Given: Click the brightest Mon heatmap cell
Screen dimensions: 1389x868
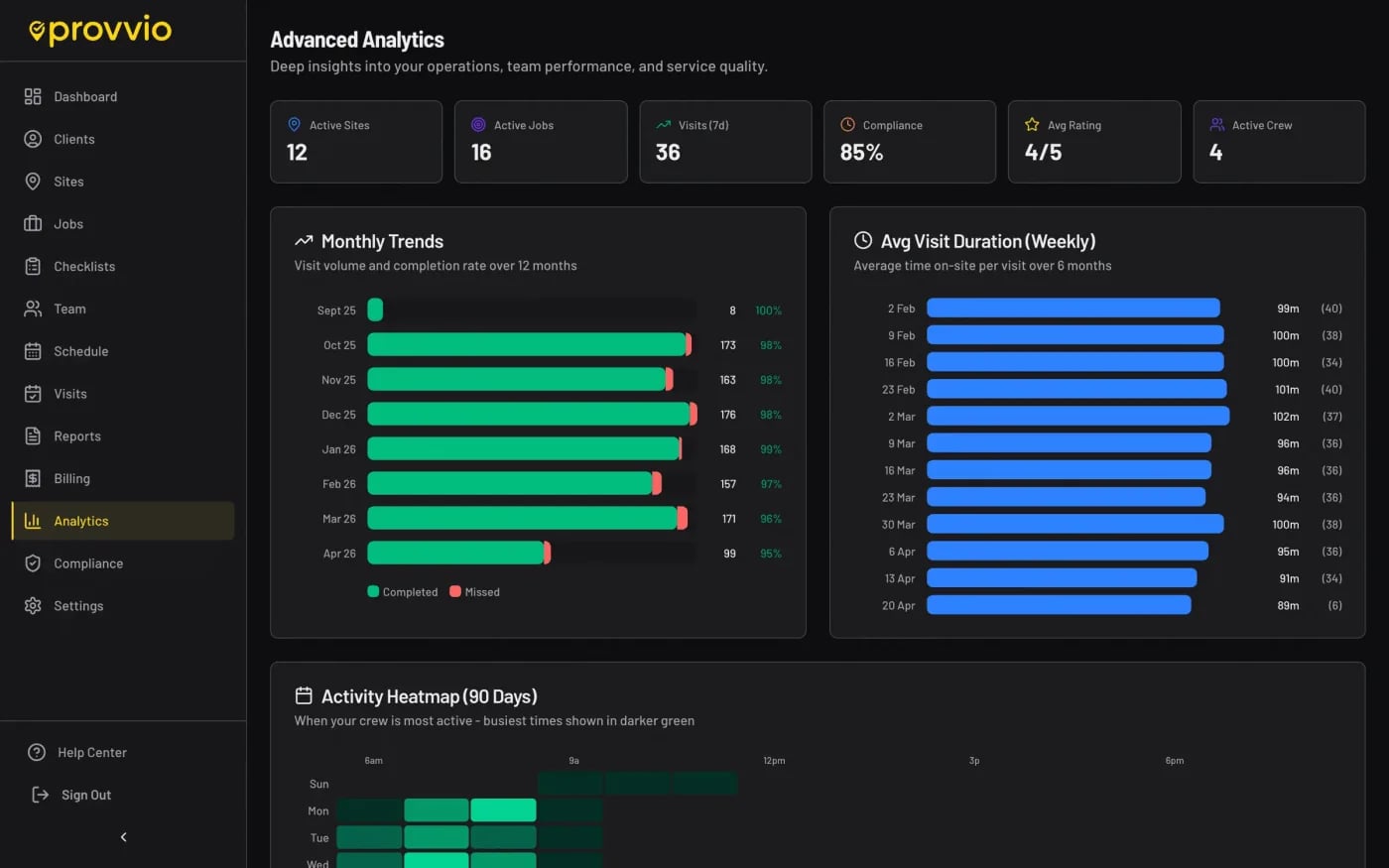Looking at the screenshot, I should (503, 809).
